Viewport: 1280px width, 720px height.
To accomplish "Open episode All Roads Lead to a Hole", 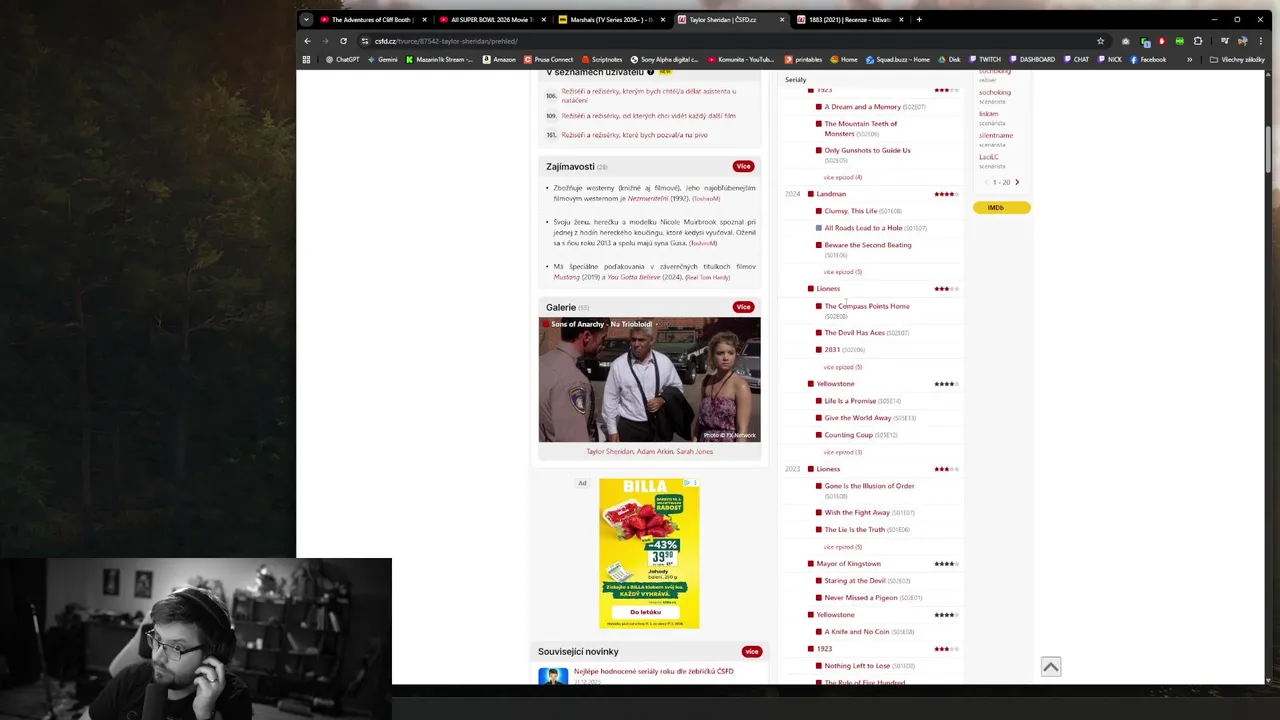I will point(863,228).
